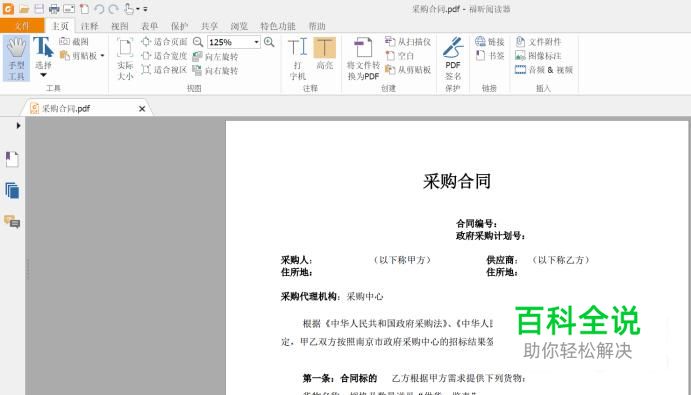This screenshot has height=395, width=691.
Task: Rotate view left with 向左旋转
Action: point(215,56)
